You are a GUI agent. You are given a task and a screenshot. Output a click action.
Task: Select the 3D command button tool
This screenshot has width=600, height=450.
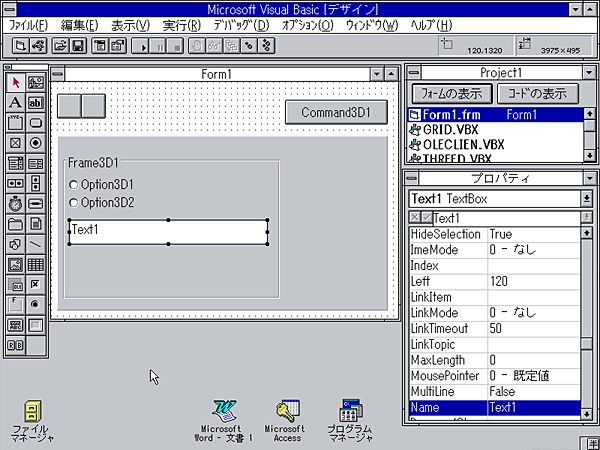click(36, 325)
